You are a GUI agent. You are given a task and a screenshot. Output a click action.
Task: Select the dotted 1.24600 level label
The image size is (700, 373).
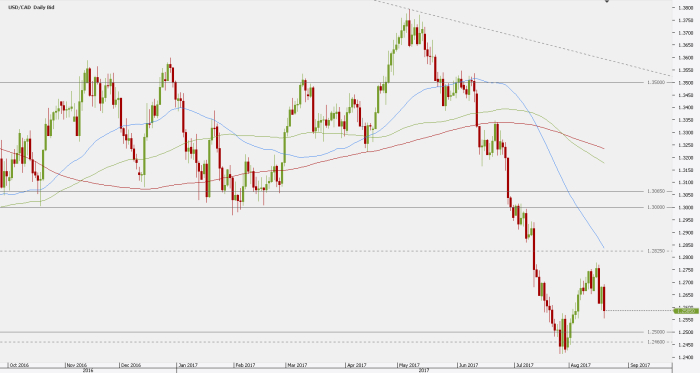click(x=656, y=342)
